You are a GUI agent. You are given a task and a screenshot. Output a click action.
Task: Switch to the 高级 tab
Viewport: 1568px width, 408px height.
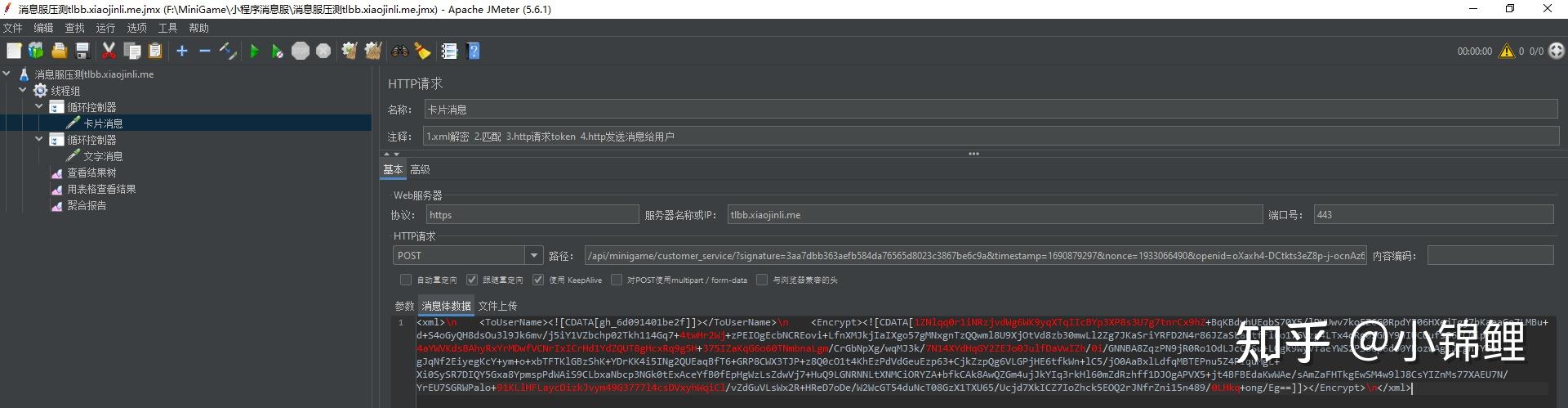pos(420,169)
